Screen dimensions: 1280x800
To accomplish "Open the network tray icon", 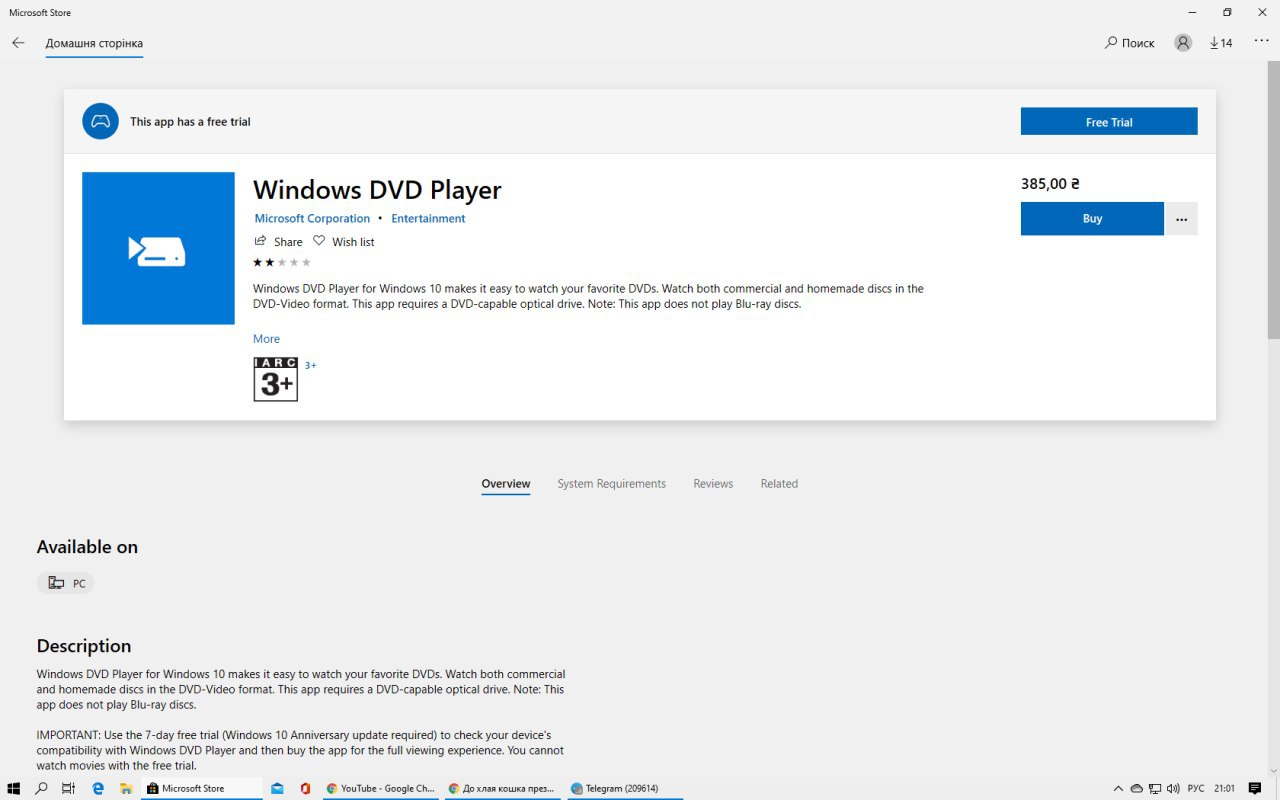I will [x=1155, y=788].
